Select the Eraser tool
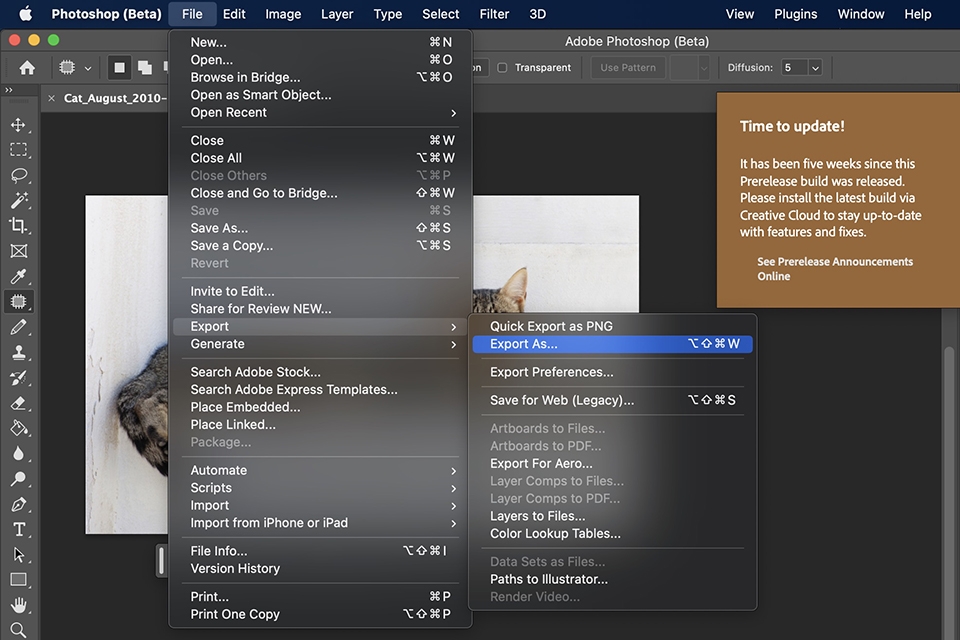The image size is (960, 640). tap(18, 403)
